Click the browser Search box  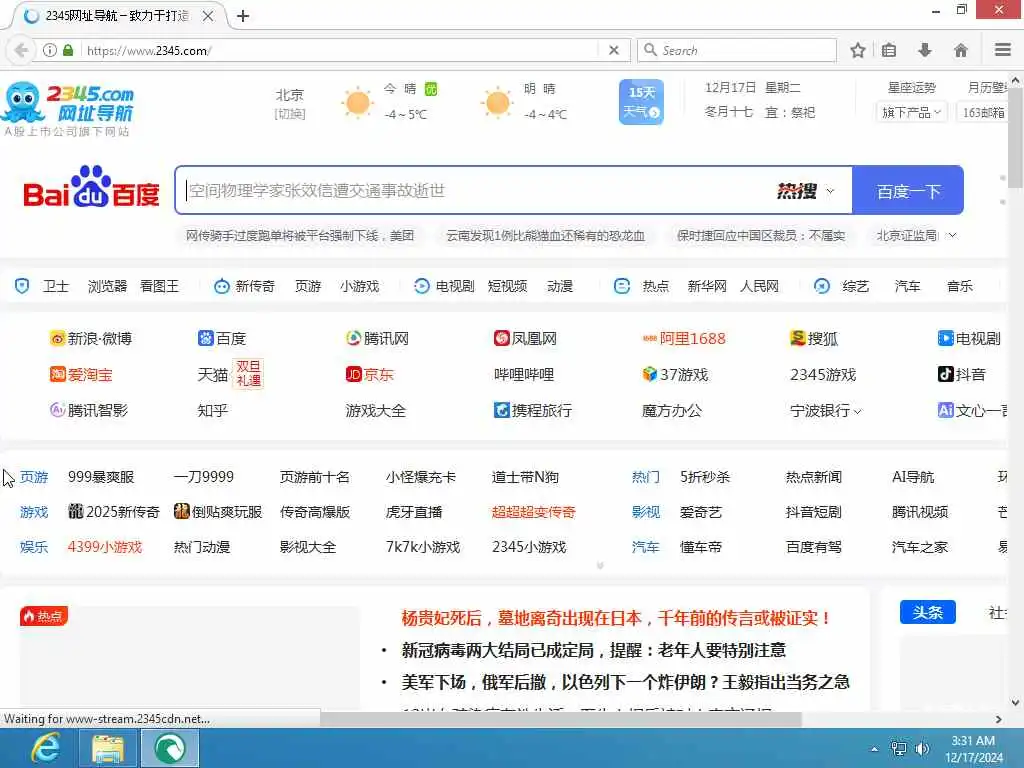click(737, 50)
